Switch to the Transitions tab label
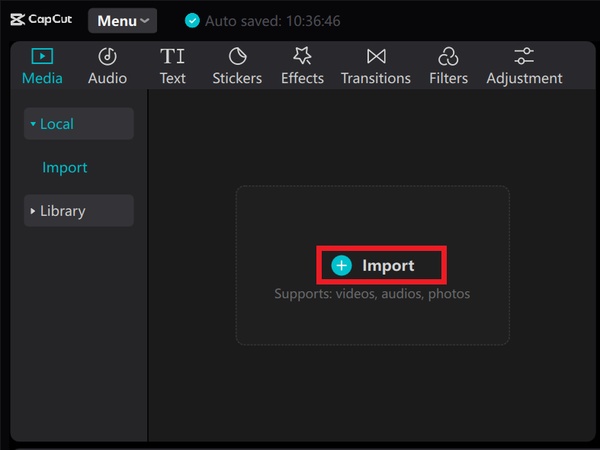Image resolution: width=600 pixels, height=450 pixels. [376, 78]
